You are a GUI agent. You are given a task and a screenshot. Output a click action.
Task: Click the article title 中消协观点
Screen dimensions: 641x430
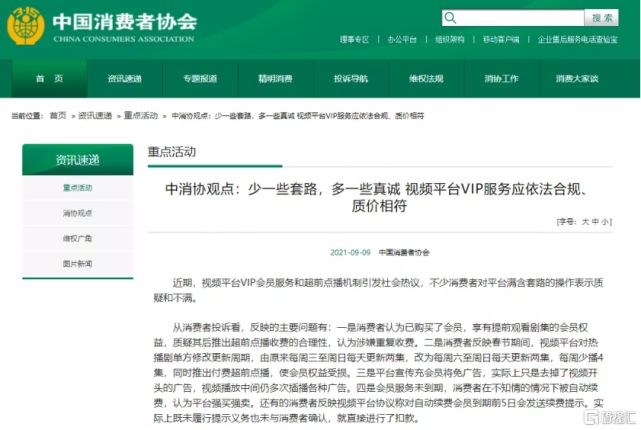(x=379, y=197)
